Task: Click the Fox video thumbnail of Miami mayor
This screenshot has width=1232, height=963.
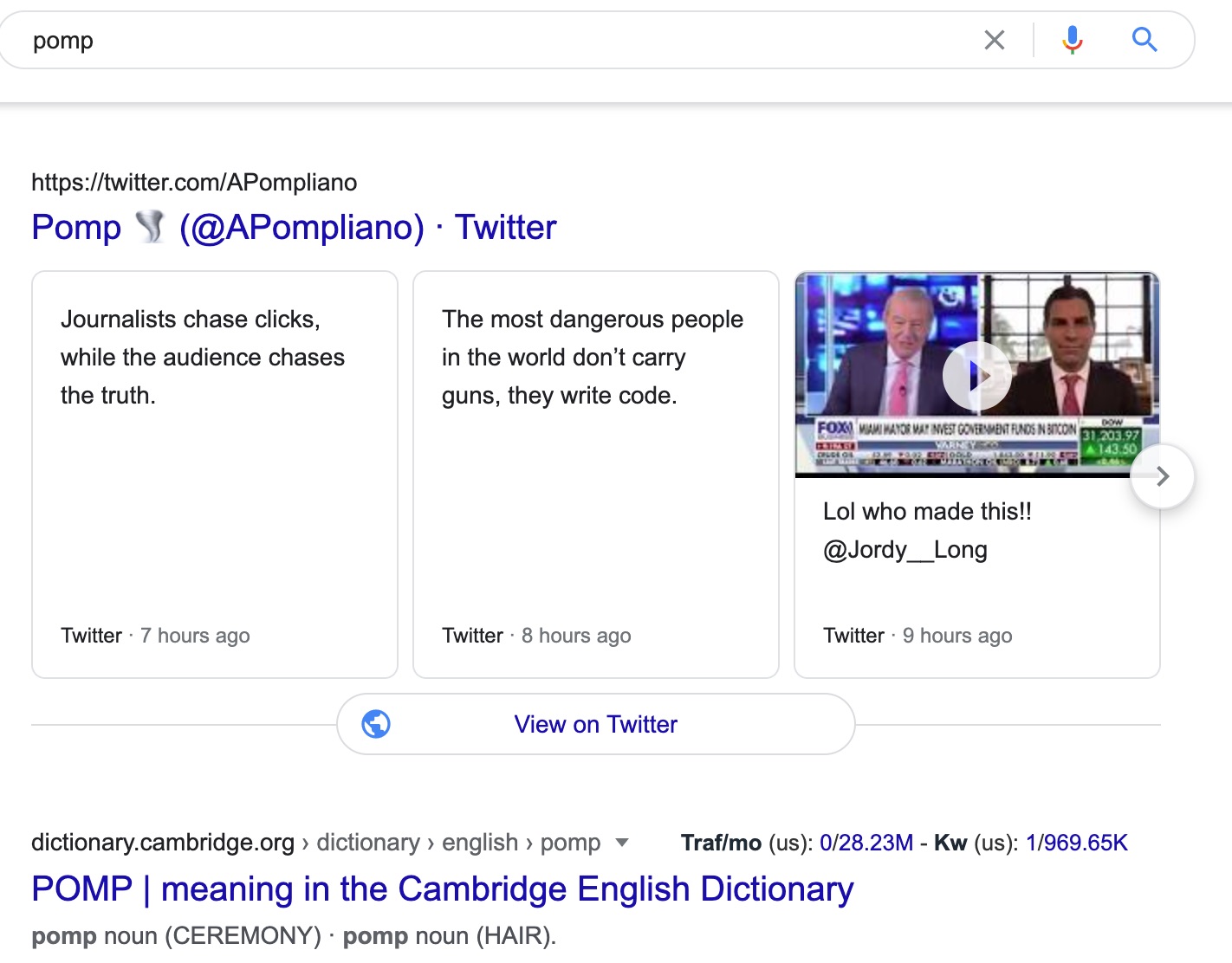Action: tap(977, 375)
